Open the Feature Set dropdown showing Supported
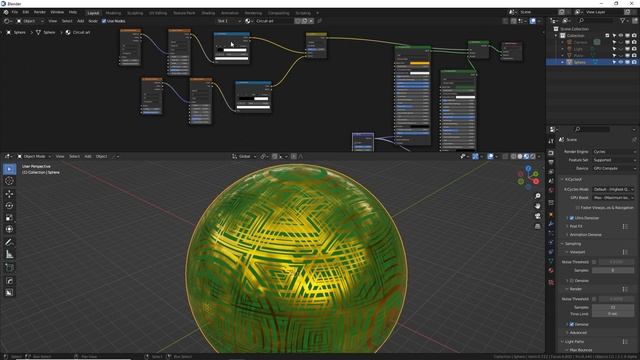The image size is (640, 360). (614, 160)
